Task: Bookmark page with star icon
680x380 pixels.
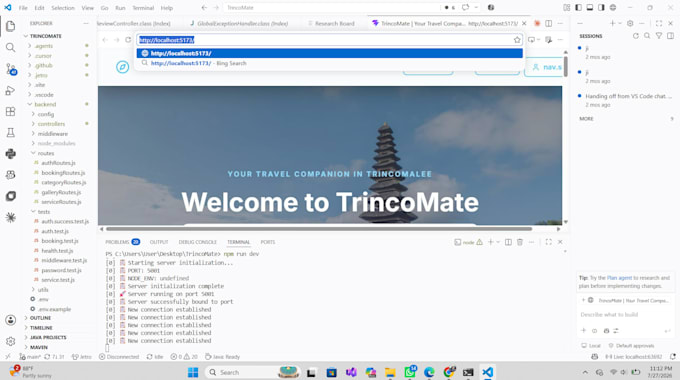Action: click(x=517, y=40)
